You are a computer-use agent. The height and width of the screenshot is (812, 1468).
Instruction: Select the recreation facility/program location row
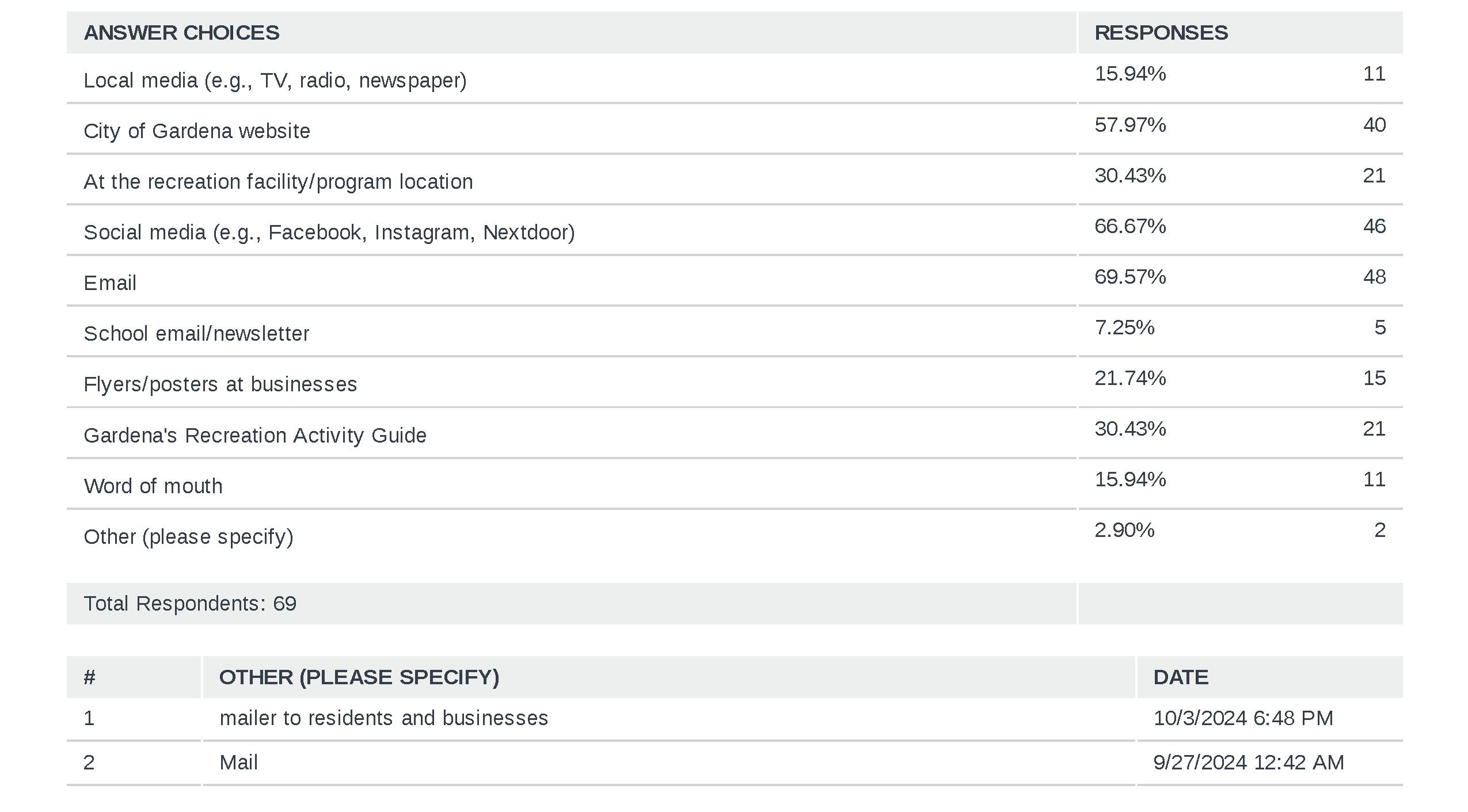click(278, 182)
